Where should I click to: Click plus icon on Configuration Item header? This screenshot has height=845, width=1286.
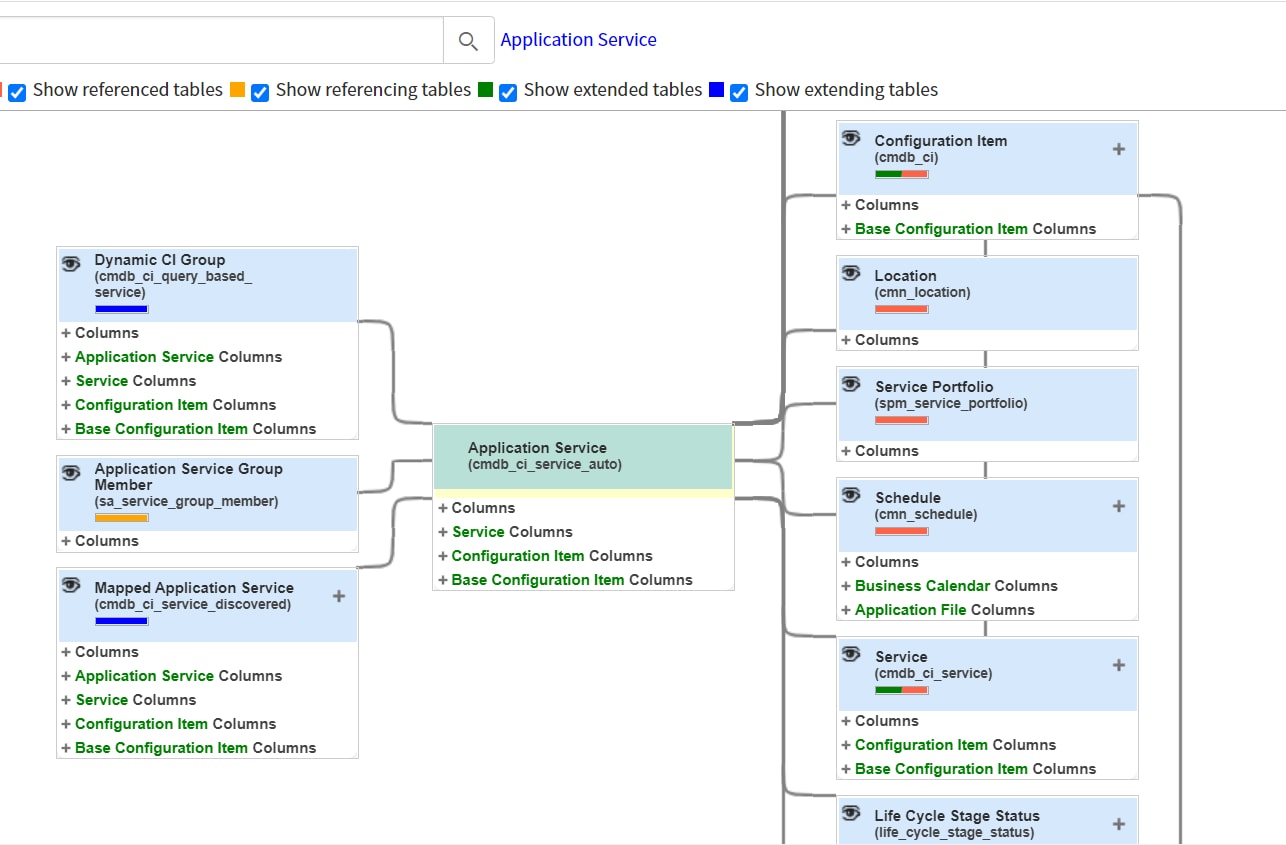(1118, 149)
